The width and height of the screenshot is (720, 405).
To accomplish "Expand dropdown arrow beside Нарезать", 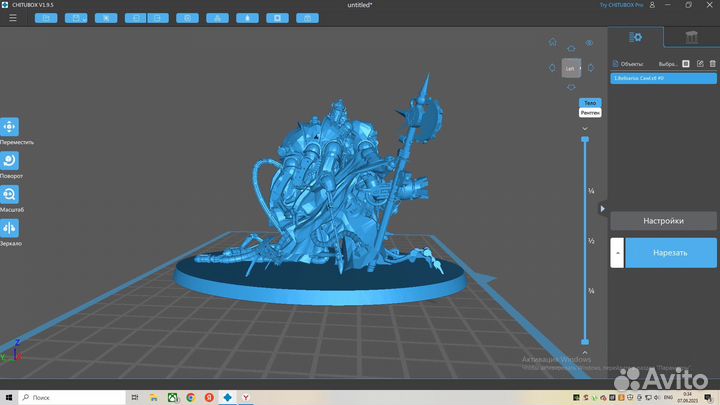I will tap(617, 253).
